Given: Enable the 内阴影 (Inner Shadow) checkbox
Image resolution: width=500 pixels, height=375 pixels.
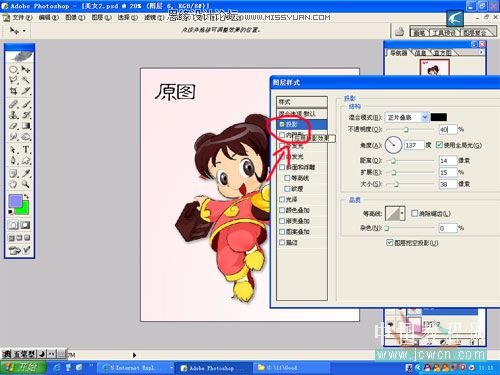Looking at the screenshot, I should pyautogui.click(x=282, y=135).
